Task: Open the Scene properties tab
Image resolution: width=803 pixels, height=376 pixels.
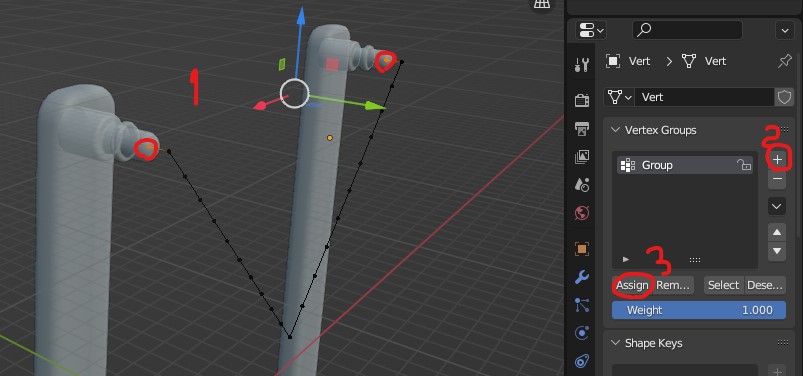Action: click(582, 184)
